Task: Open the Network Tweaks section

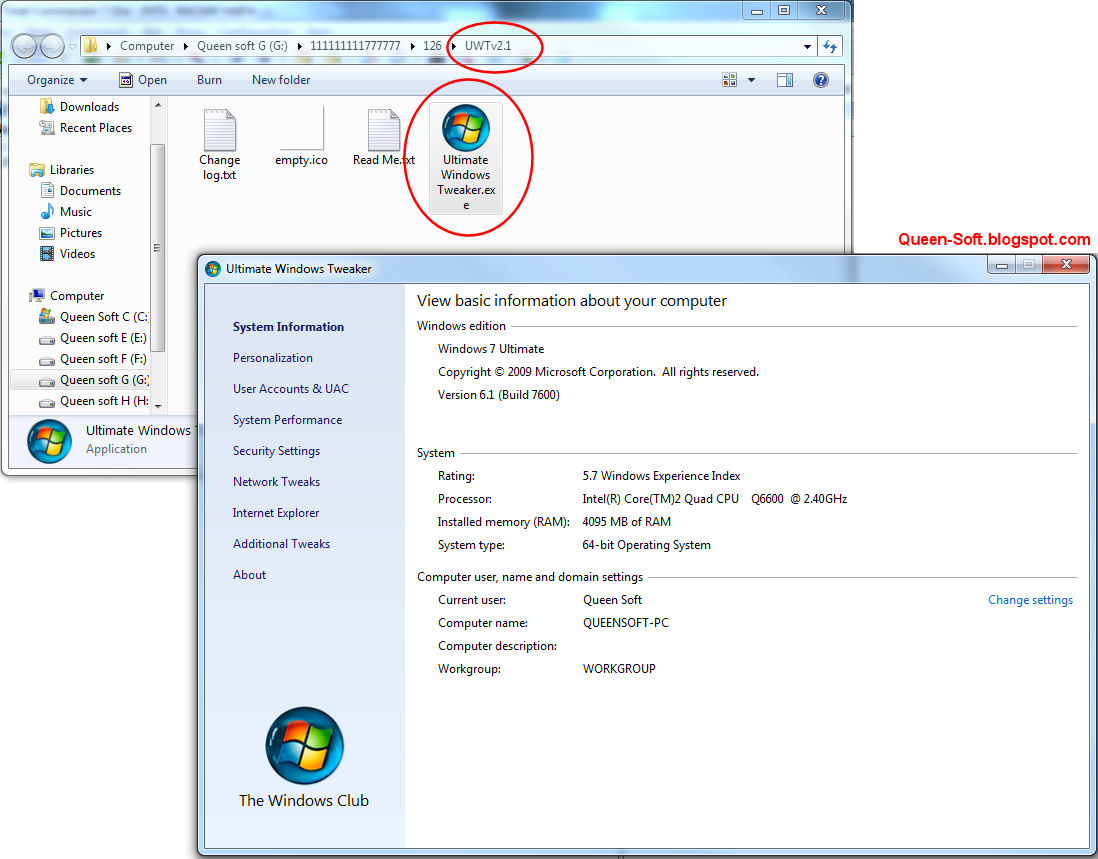Action: 277,482
